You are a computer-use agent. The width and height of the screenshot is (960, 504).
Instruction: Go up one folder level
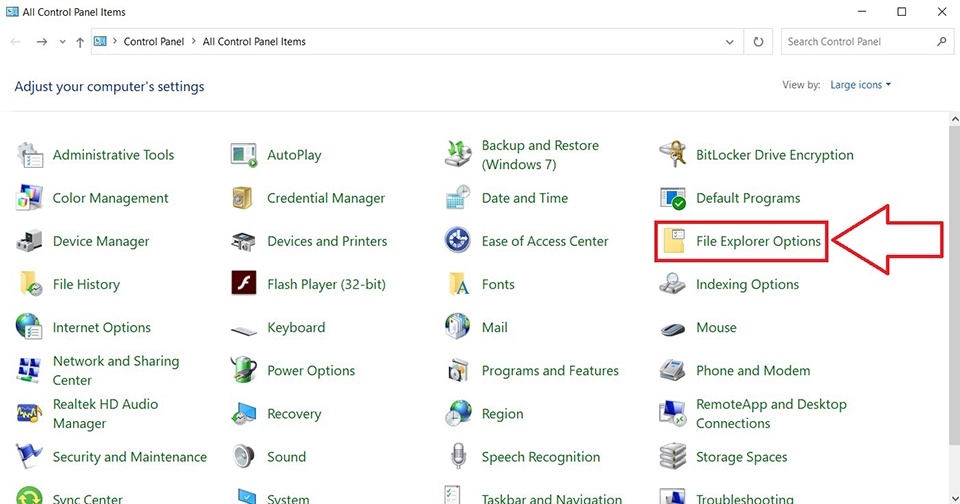point(80,42)
